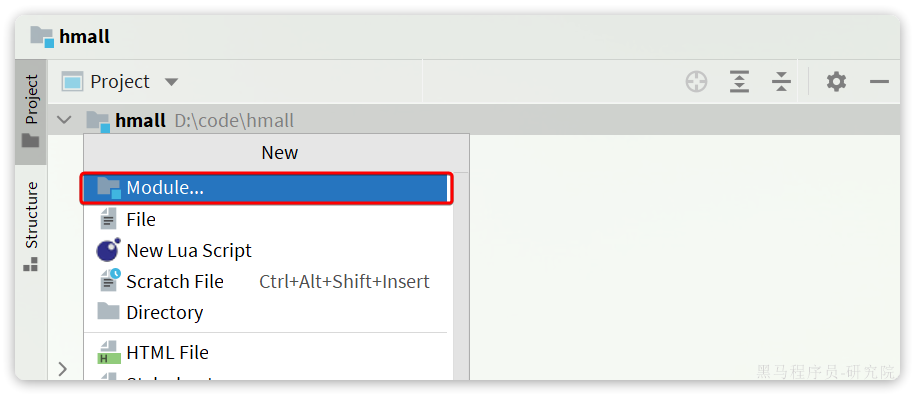Click the locate target crosshair icon
915x397 pixels.
point(696,82)
